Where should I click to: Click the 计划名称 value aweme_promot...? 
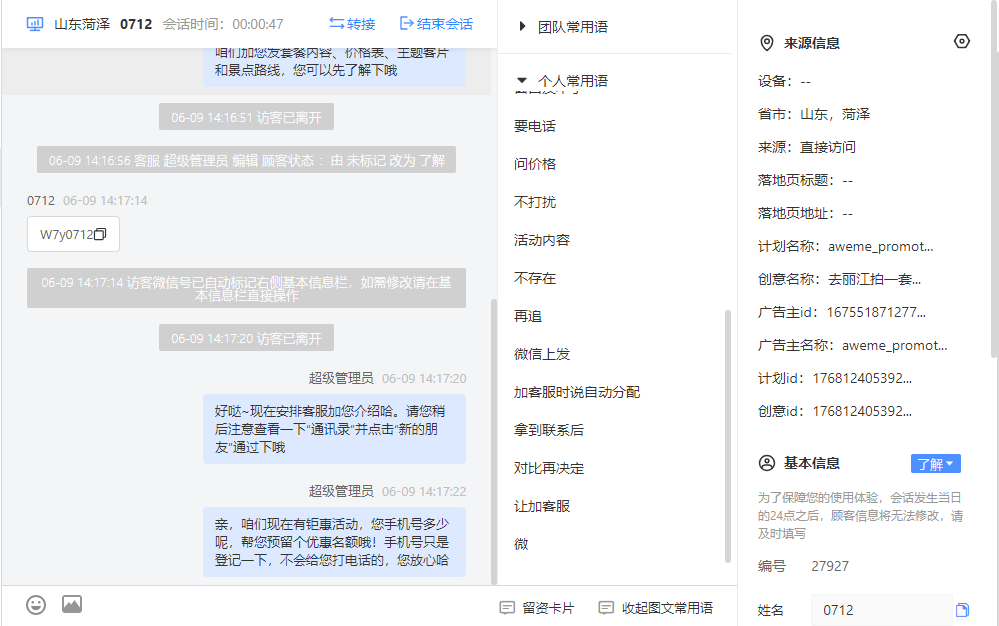coord(880,246)
